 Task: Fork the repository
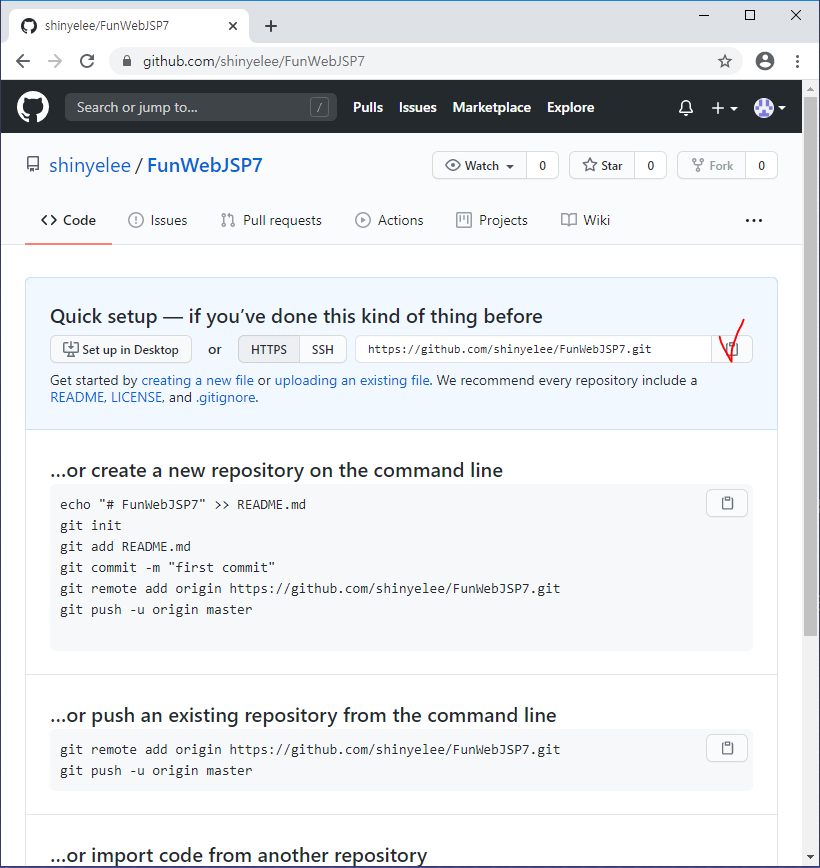712,166
